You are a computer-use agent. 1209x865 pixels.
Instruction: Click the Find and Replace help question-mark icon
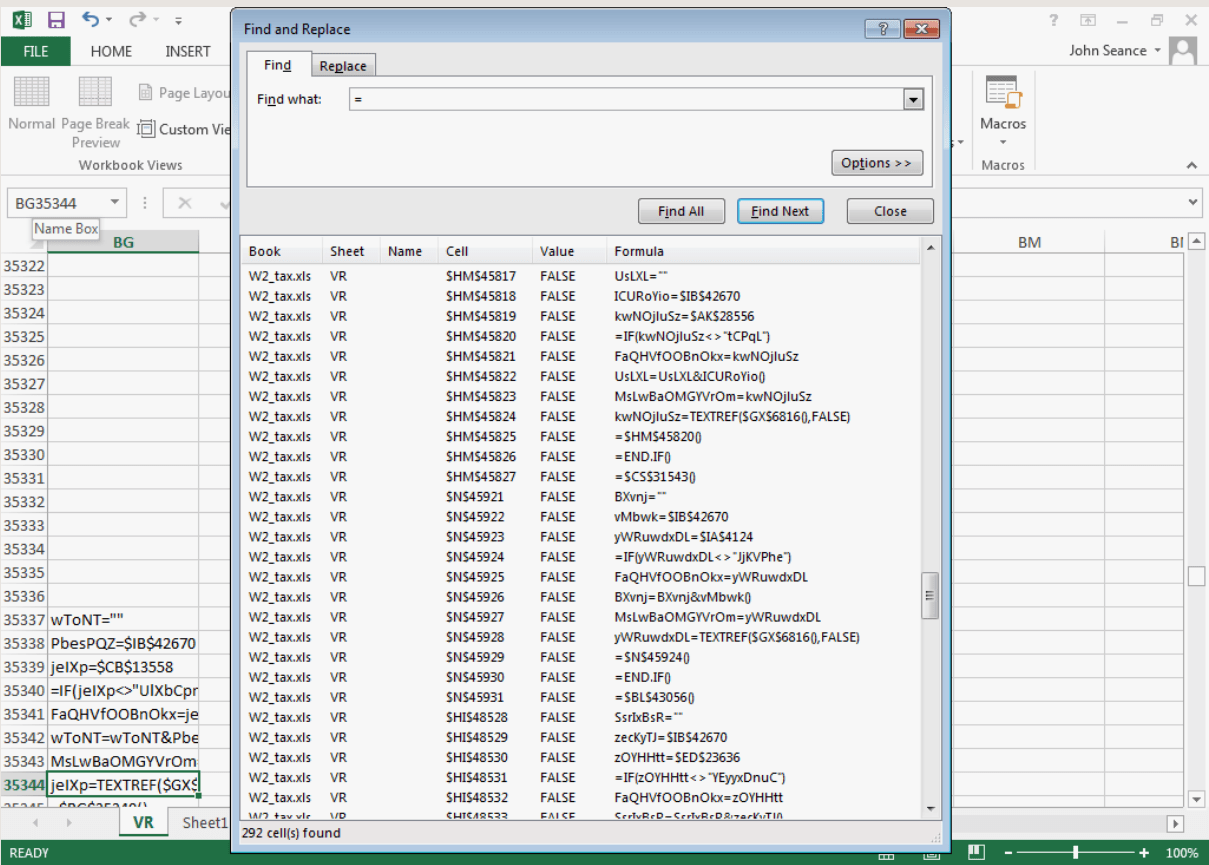pyautogui.click(x=883, y=29)
